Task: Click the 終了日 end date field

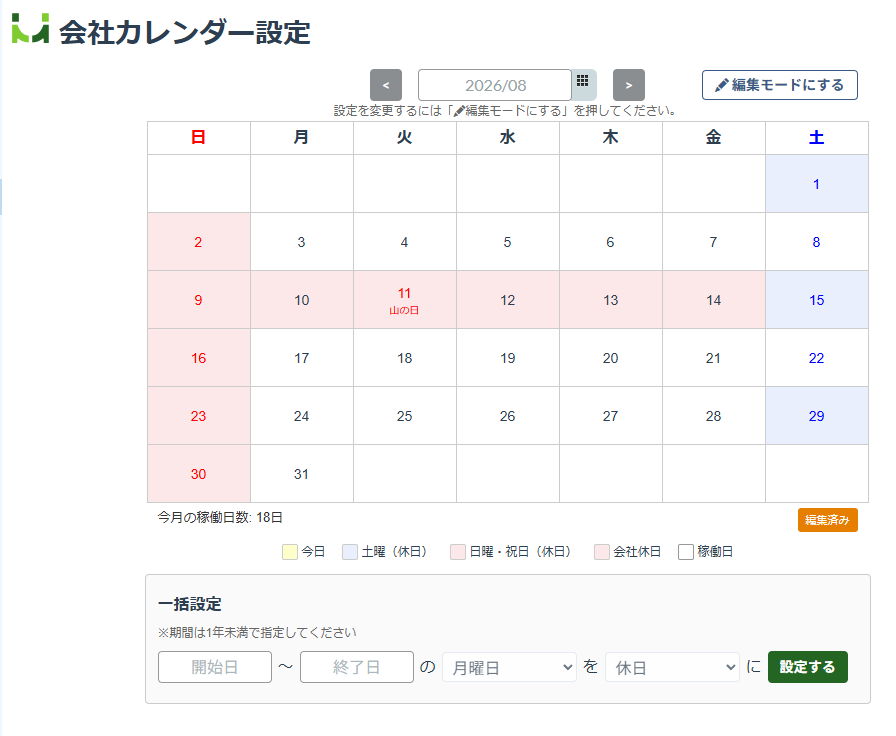Action: tap(357, 667)
